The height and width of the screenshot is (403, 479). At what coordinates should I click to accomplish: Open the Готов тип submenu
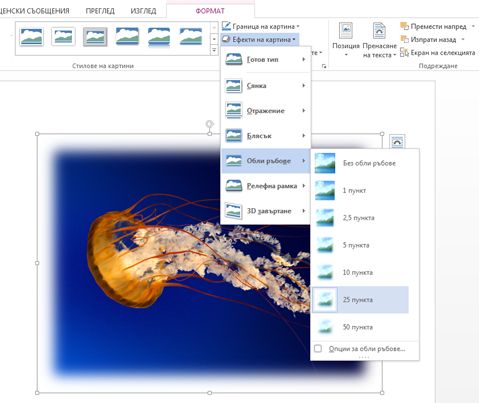click(x=266, y=60)
